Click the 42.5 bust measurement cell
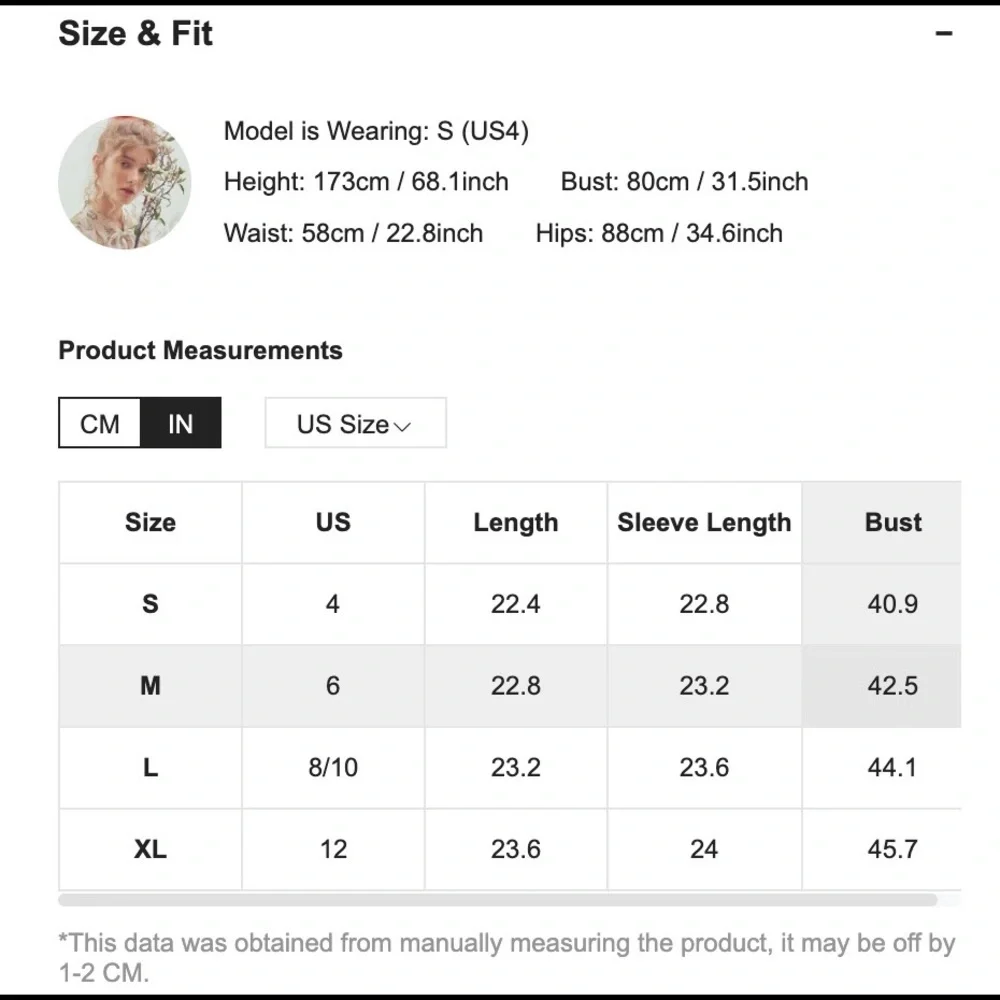The width and height of the screenshot is (1000, 1000). coord(893,686)
